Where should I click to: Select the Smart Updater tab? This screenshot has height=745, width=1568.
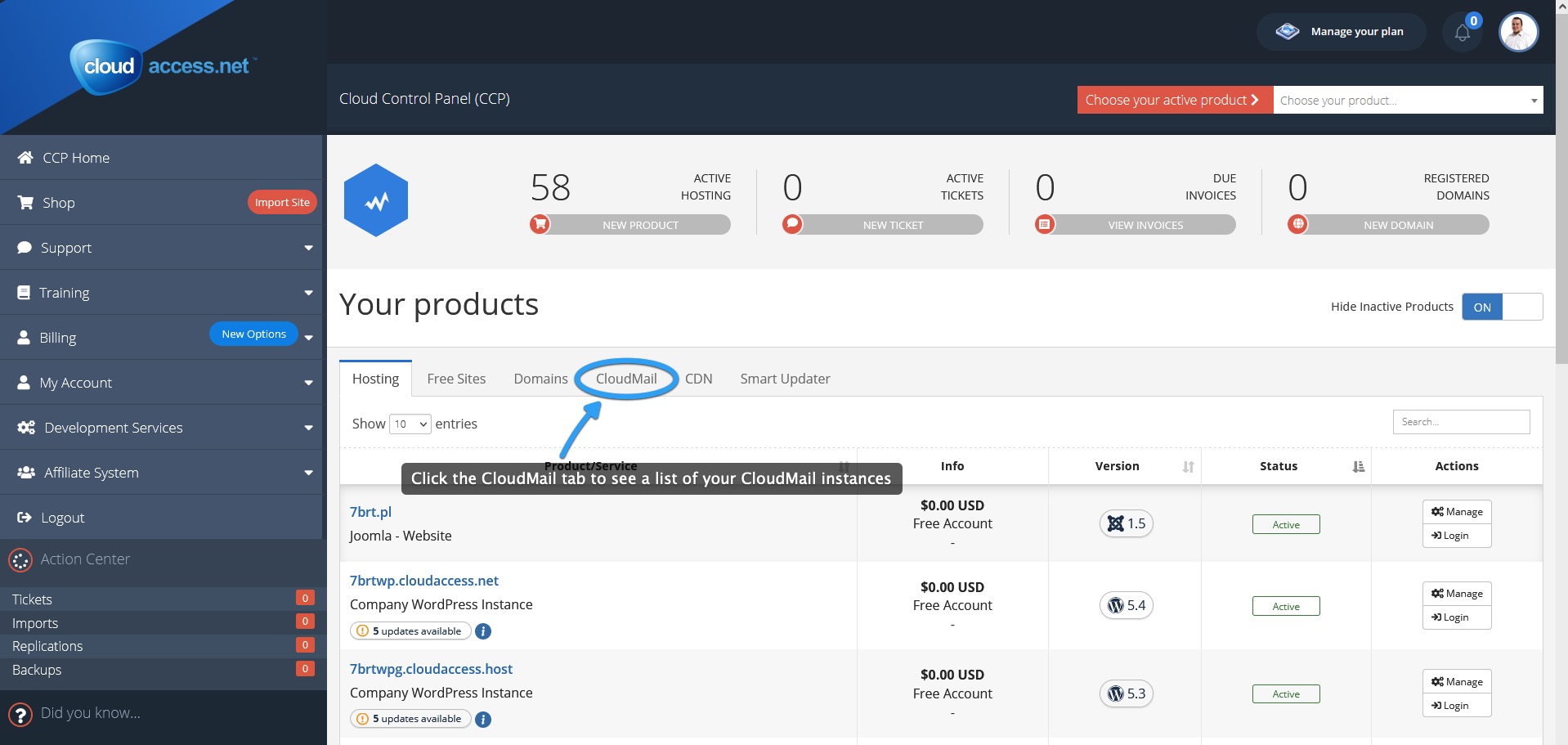point(785,379)
